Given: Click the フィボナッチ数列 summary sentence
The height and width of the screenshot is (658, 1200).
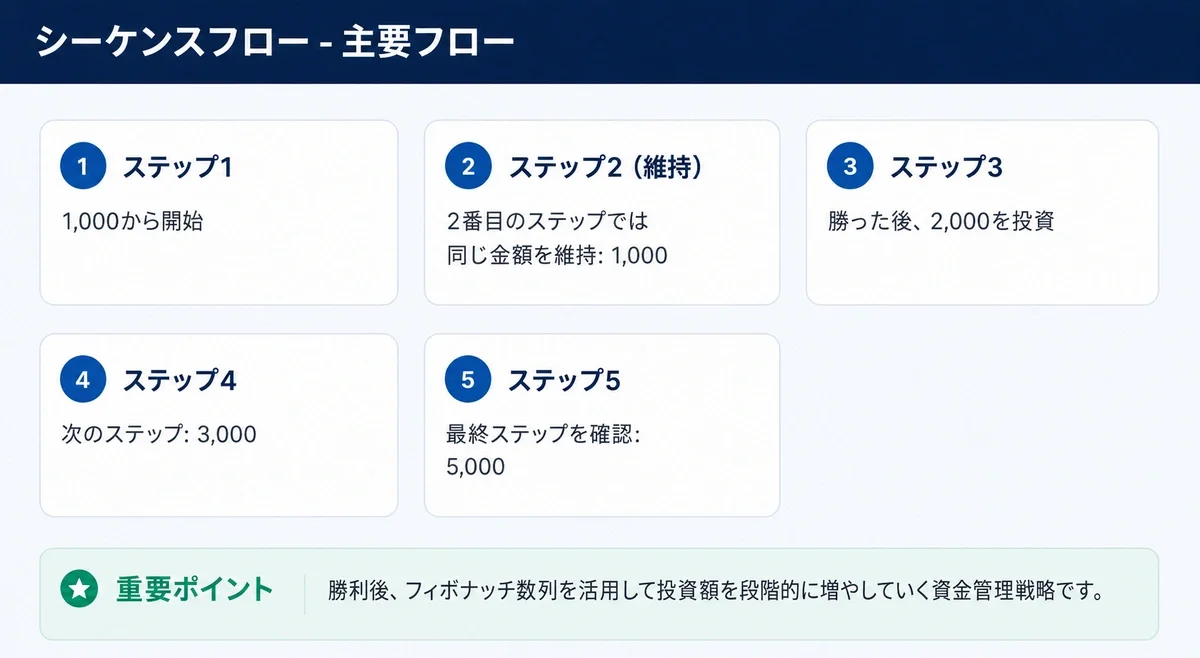Looking at the screenshot, I should [x=716, y=589].
